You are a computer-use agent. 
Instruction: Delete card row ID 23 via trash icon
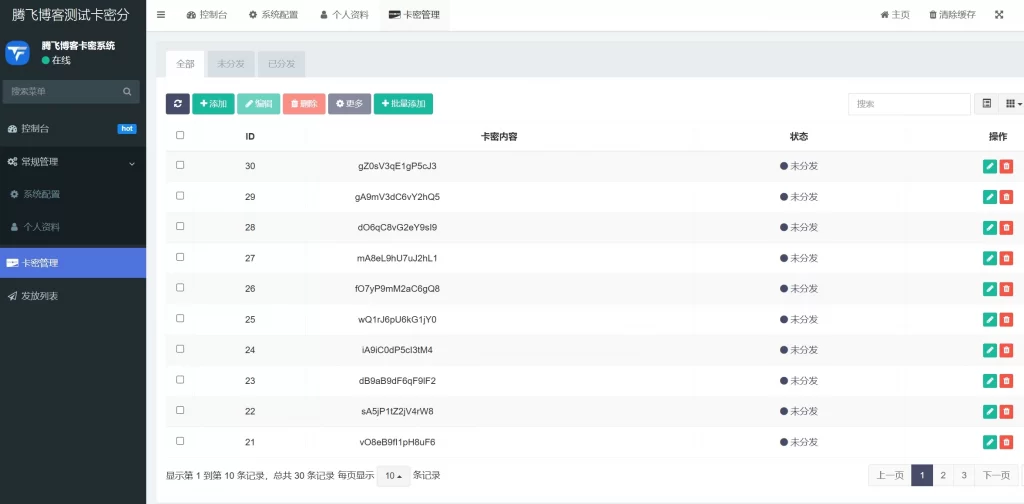[1006, 381]
